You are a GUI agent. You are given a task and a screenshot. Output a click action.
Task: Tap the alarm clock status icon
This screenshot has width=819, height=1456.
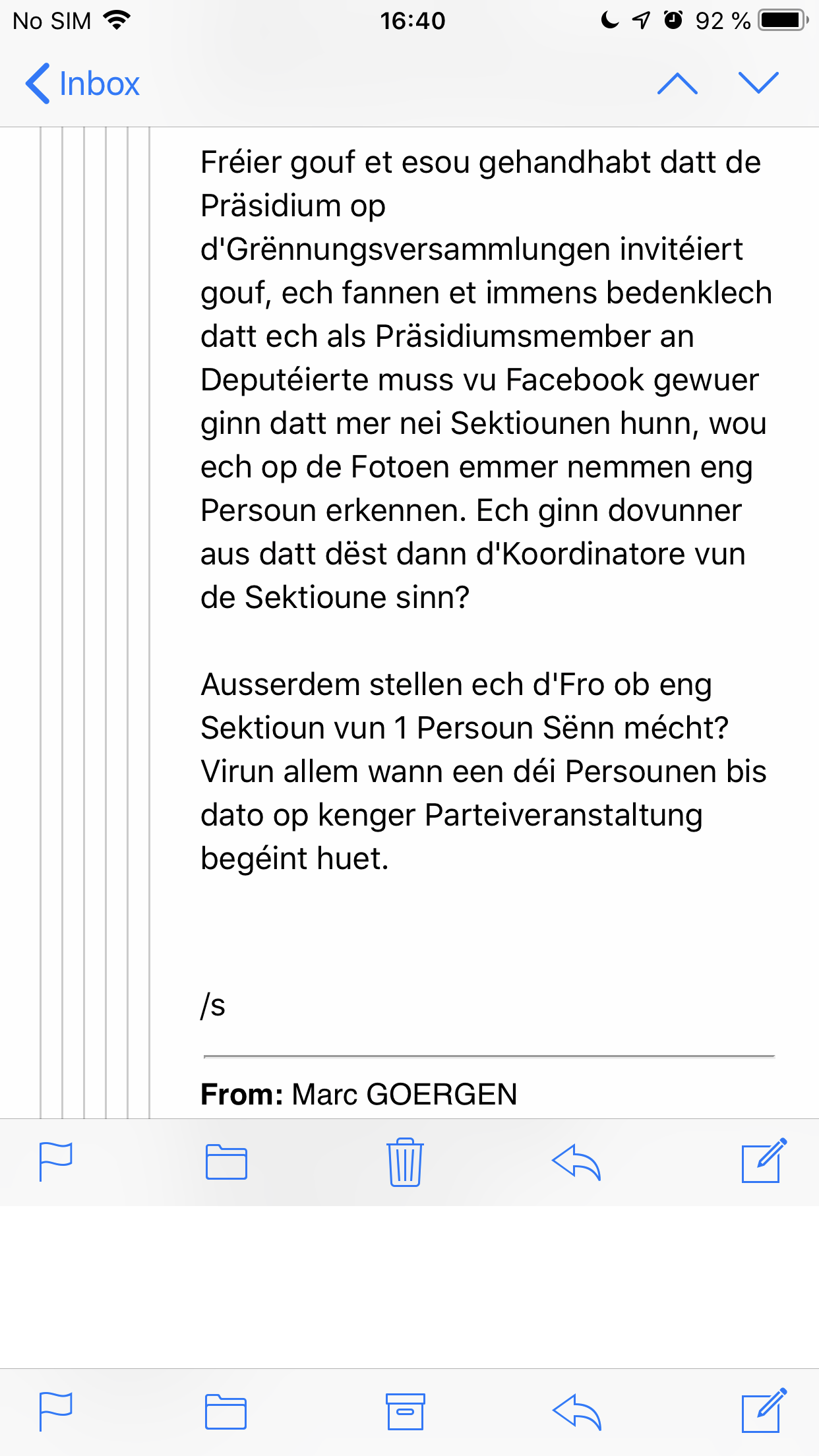(x=673, y=20)
